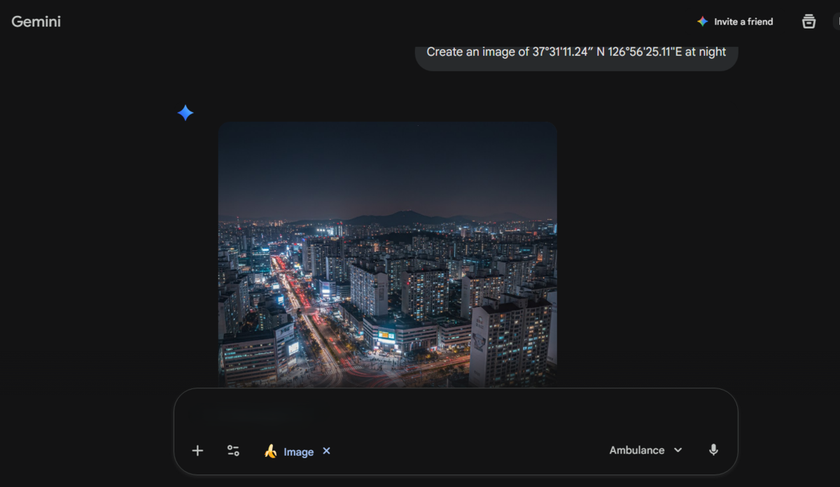840x487 pixels.
Task: Click the Invite a friend button
Action: (735, 21)
